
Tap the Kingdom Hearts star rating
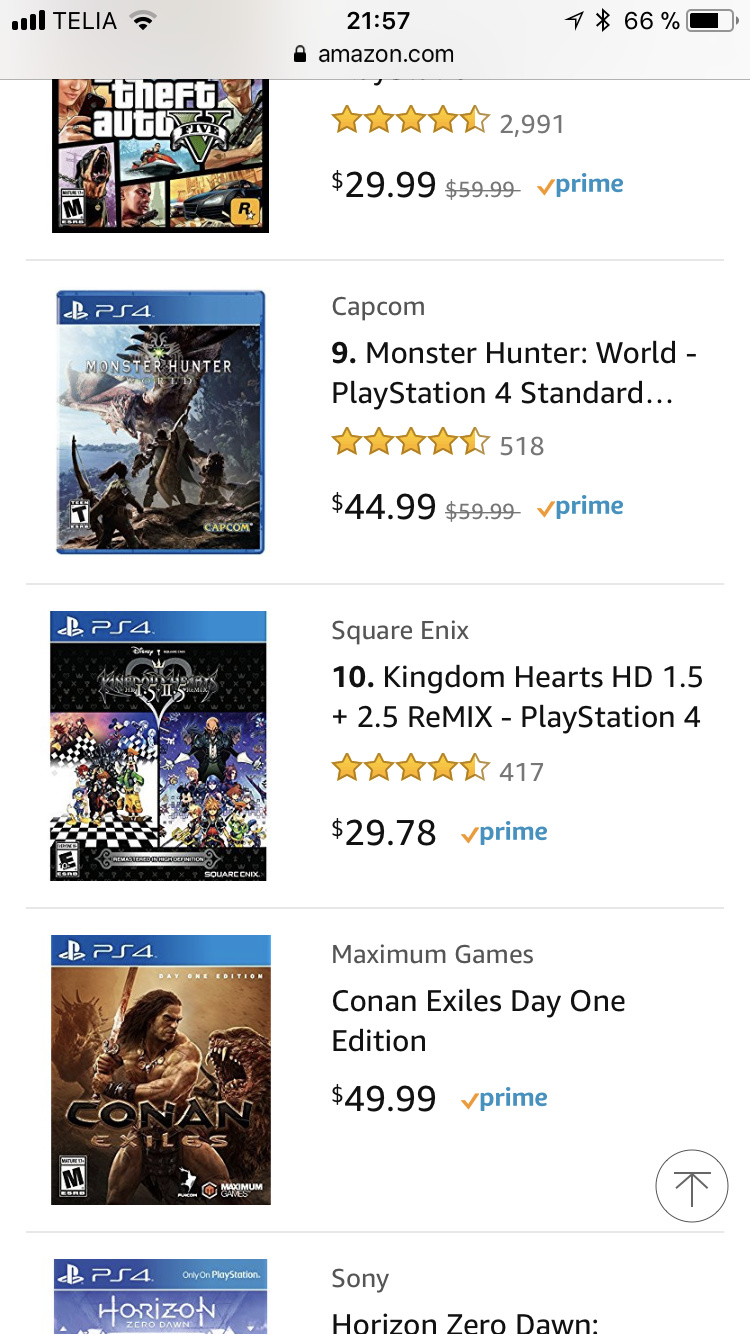[x=411, y=768]
